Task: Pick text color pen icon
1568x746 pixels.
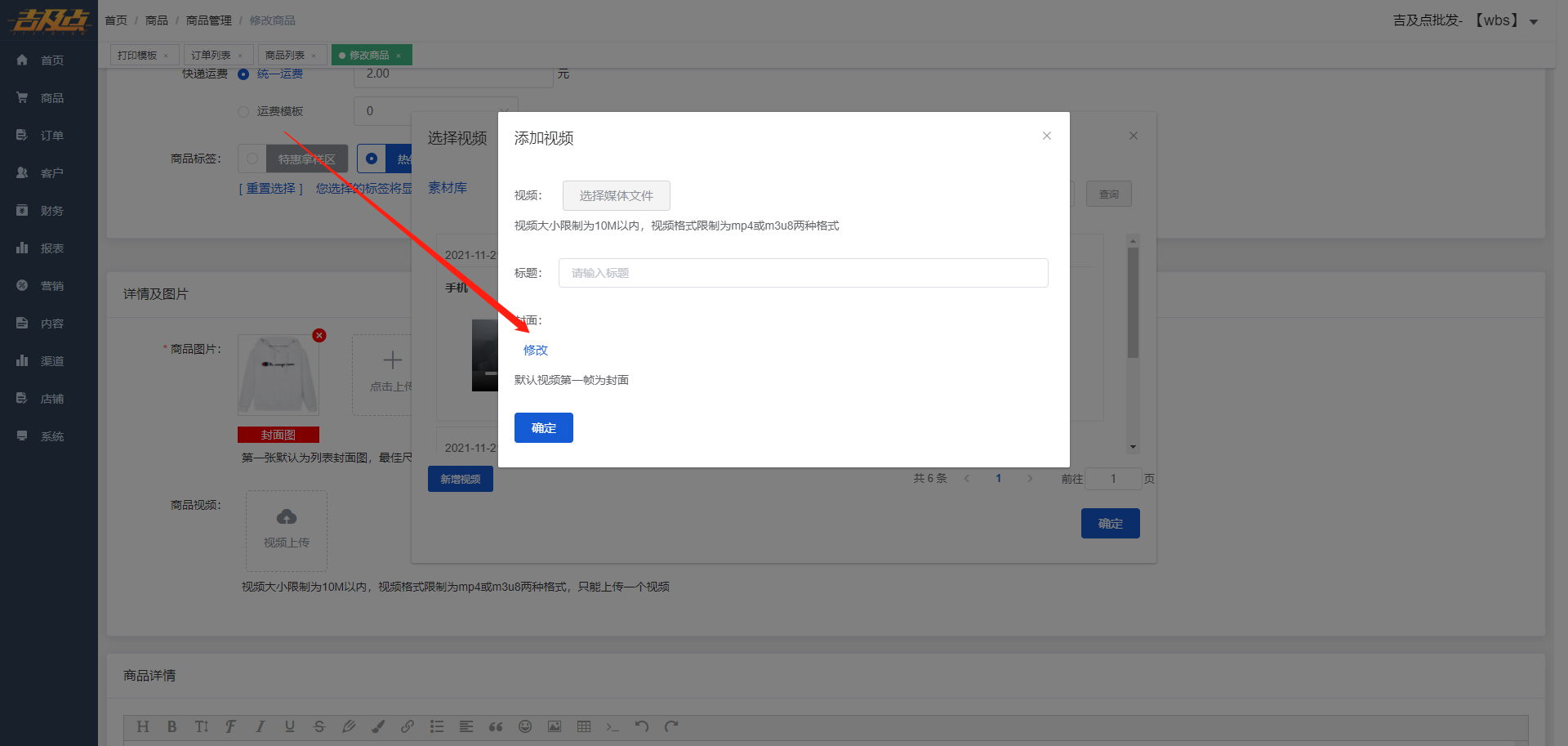Action: (x=349, y=726)
